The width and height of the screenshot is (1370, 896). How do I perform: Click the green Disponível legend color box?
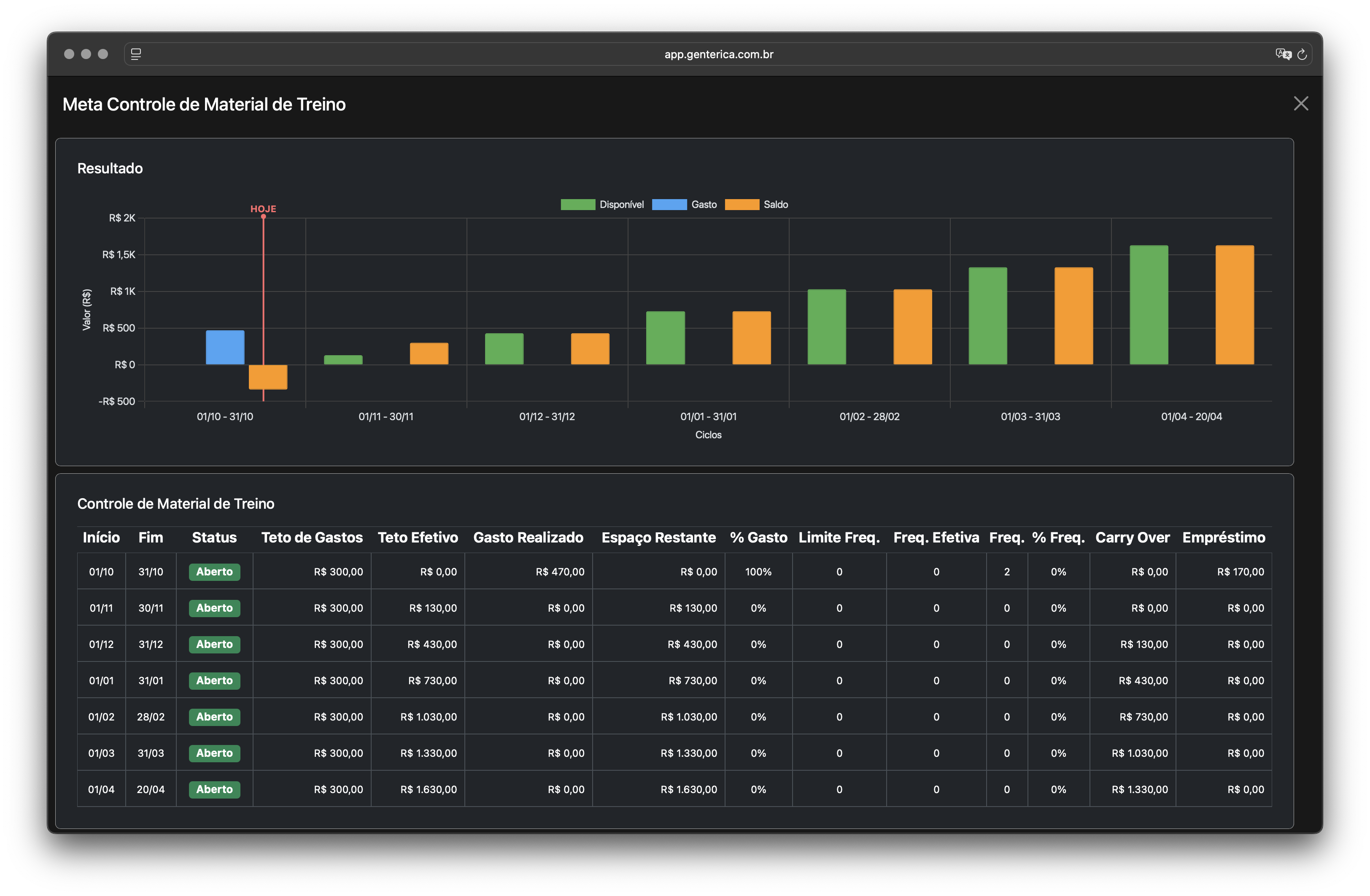pyautogui.click(x=577, y=205)
